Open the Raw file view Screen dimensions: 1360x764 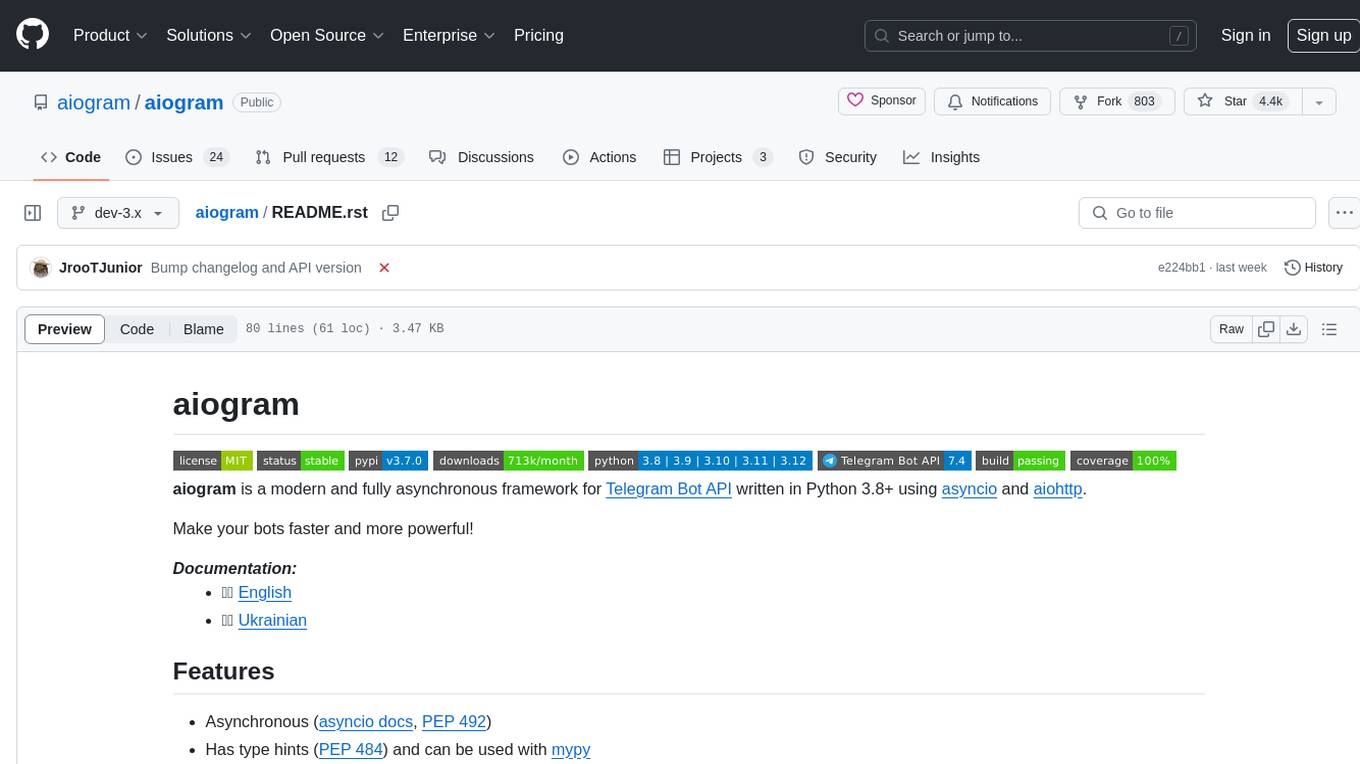click(x=1231, y=329)
